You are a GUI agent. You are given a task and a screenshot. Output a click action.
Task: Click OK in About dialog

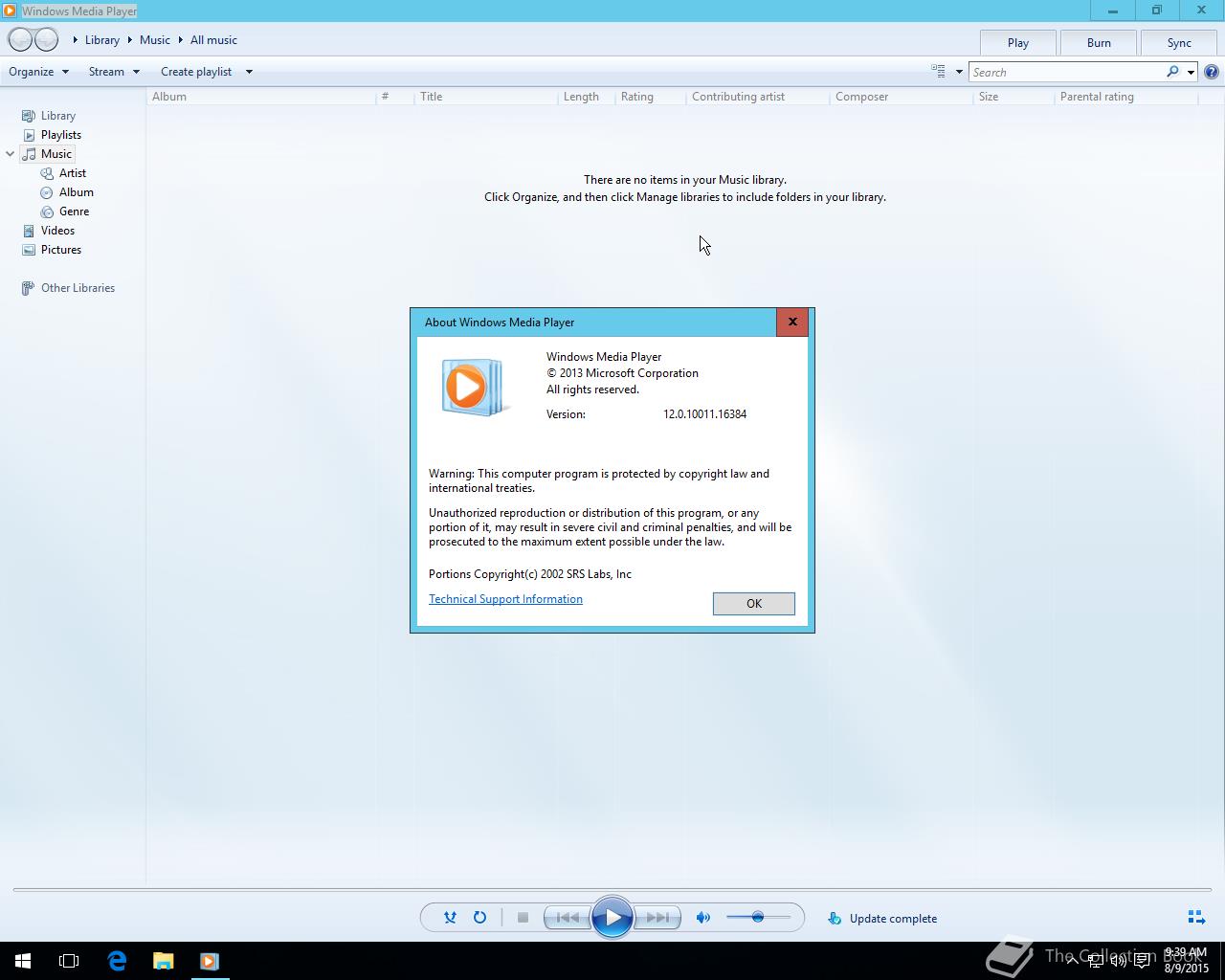754,604
